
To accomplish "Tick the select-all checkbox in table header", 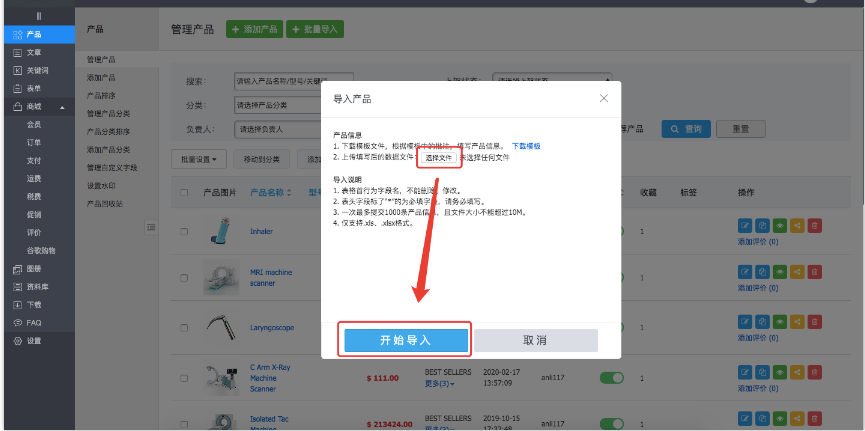I will click(x=183, y=192).
